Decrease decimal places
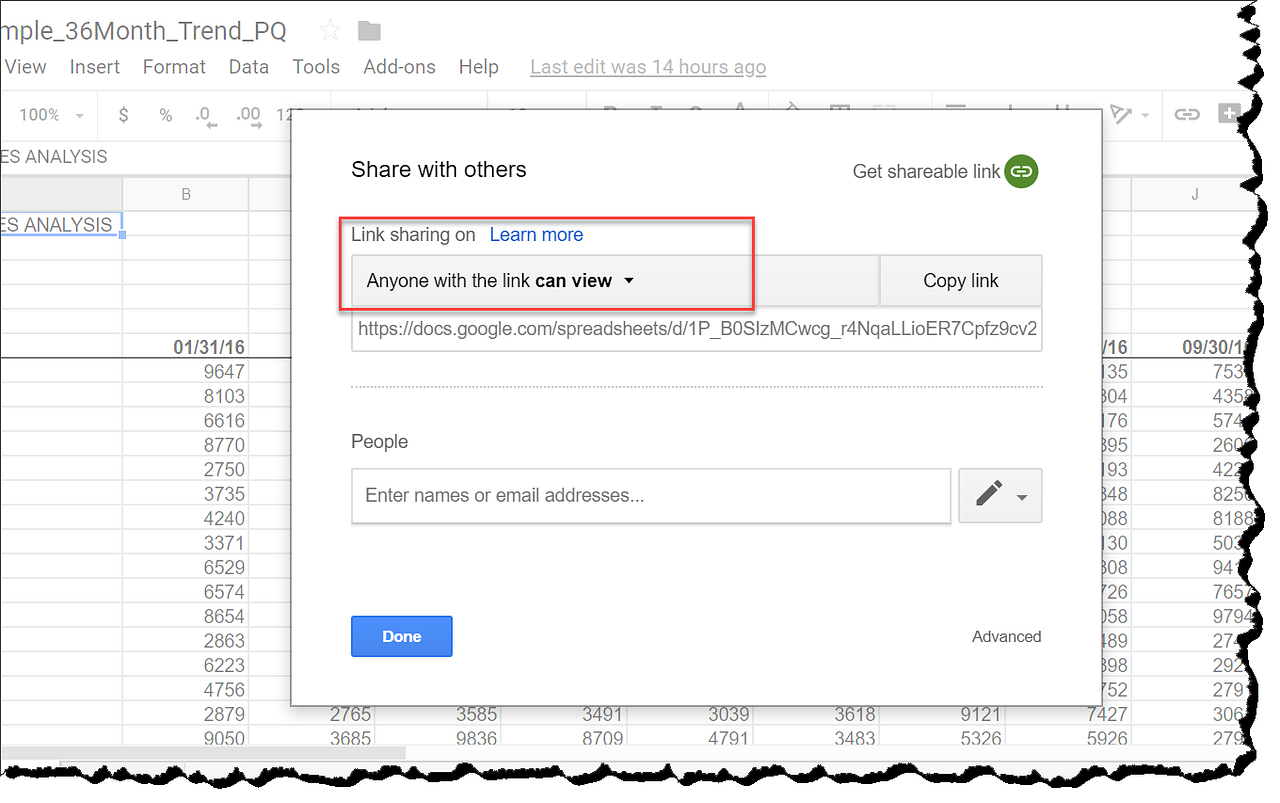This screenshot has width=1280, height=803. click(x=205, y=115)
